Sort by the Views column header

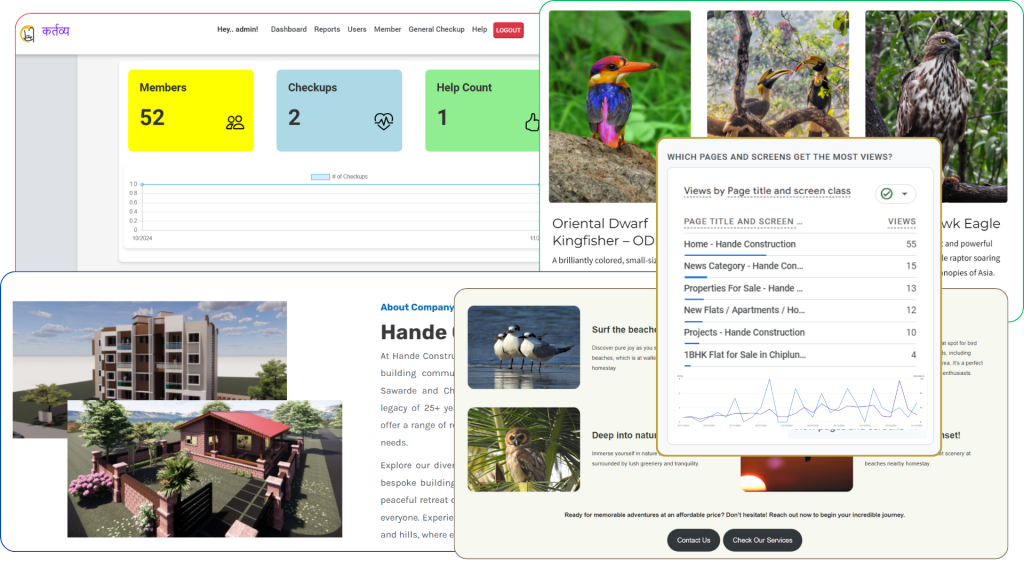click(901, 221)
